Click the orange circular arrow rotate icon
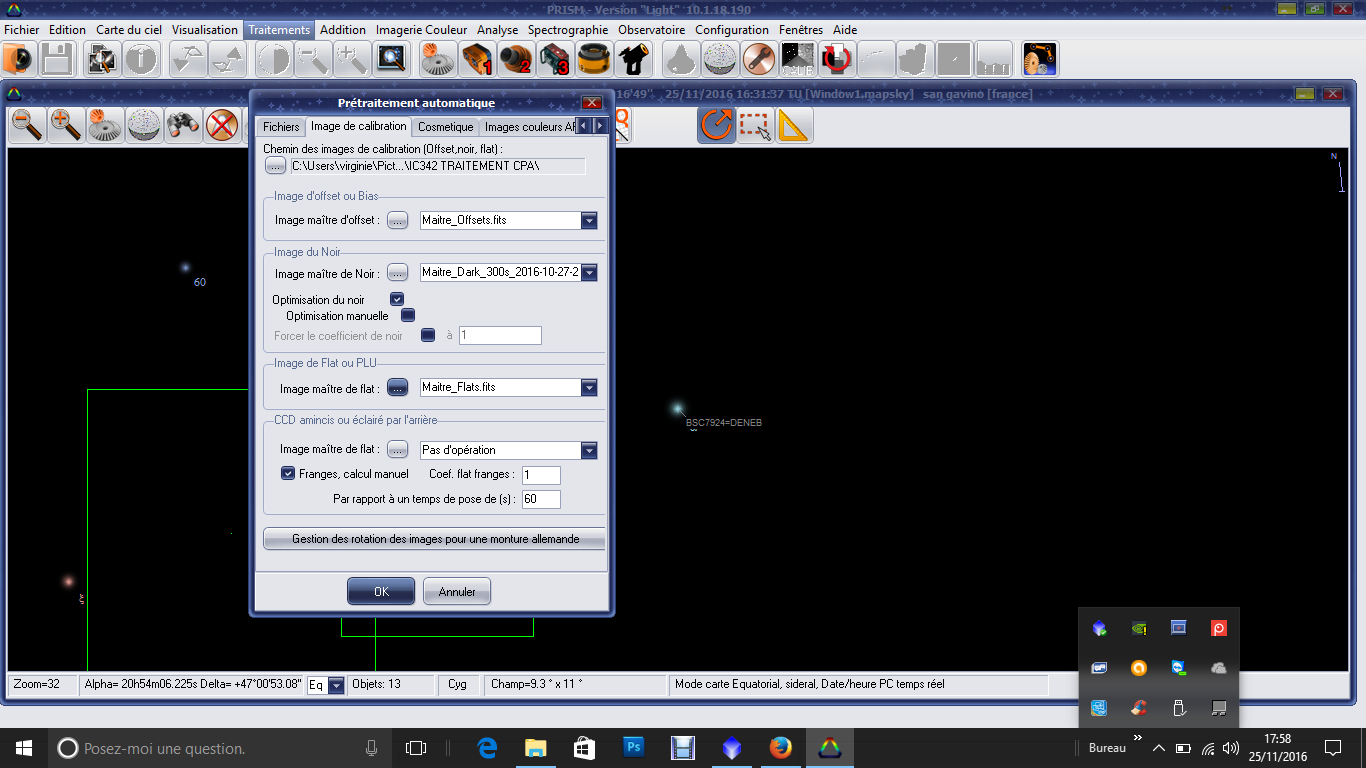Screen dimensions: 1366x768 click(x=716, y=126)
